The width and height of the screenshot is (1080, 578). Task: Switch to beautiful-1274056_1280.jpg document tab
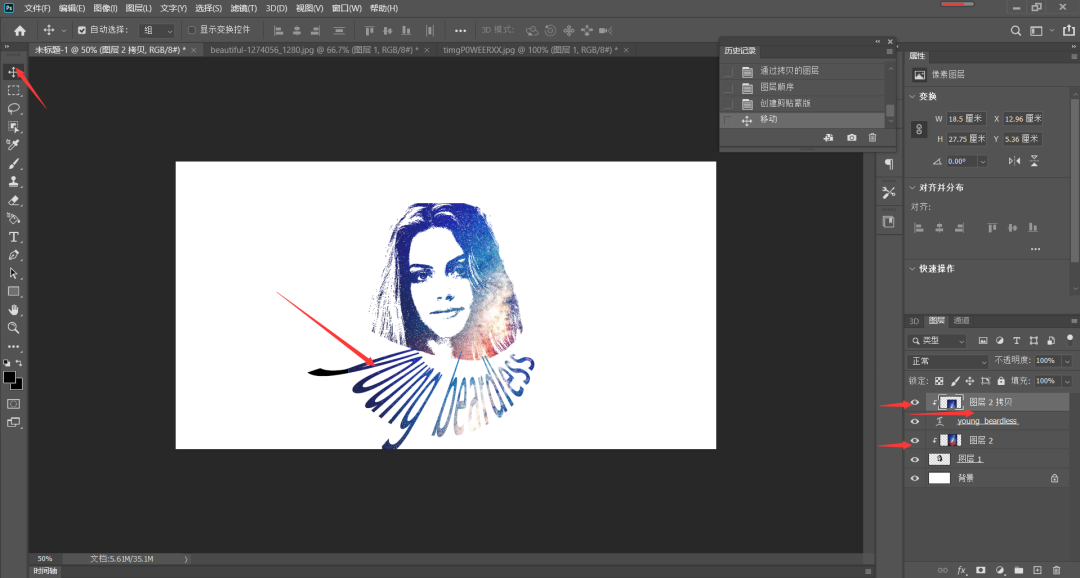[315, 49]
